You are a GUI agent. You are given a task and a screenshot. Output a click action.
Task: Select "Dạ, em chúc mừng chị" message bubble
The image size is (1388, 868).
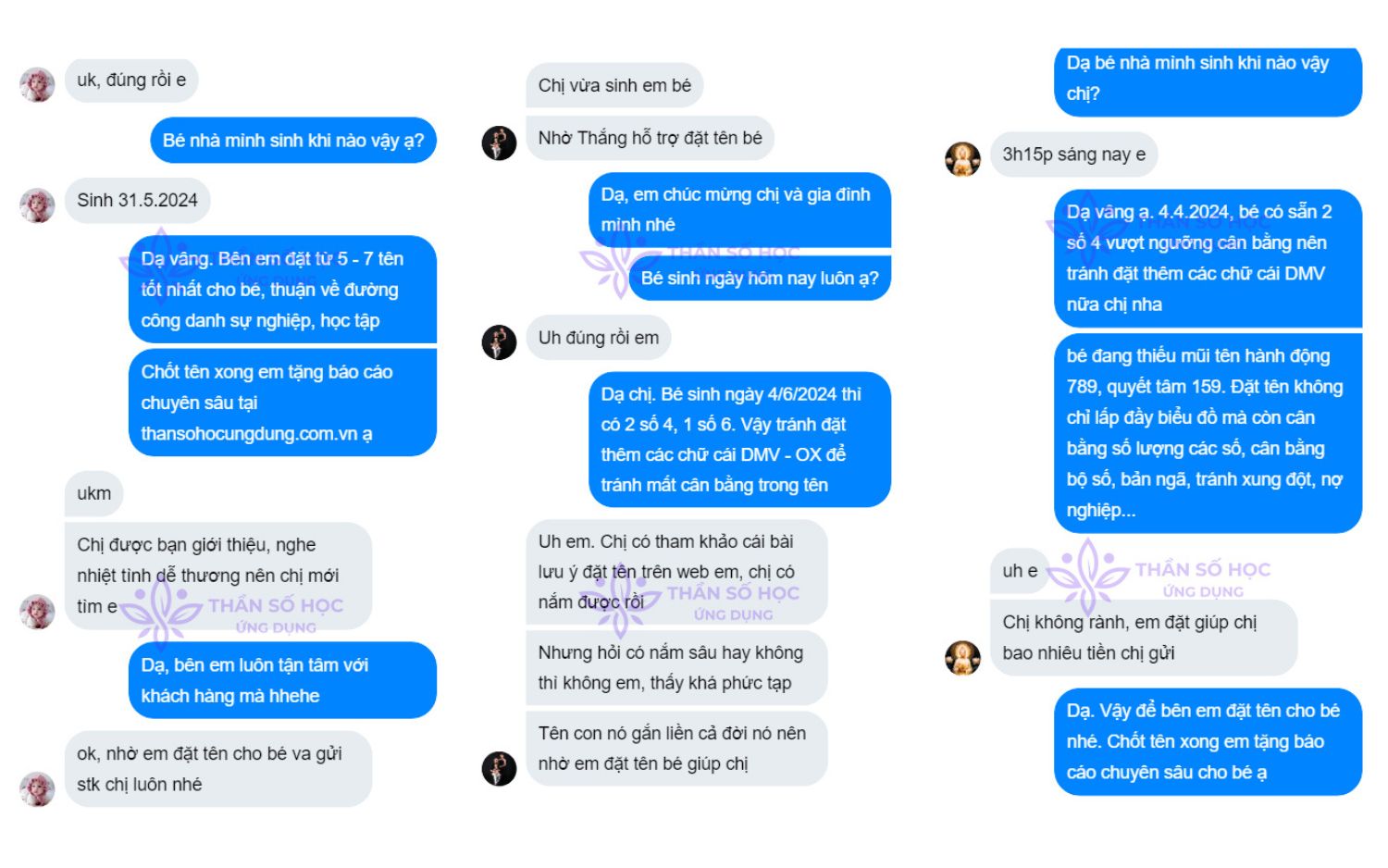click(x=738, y=209)
